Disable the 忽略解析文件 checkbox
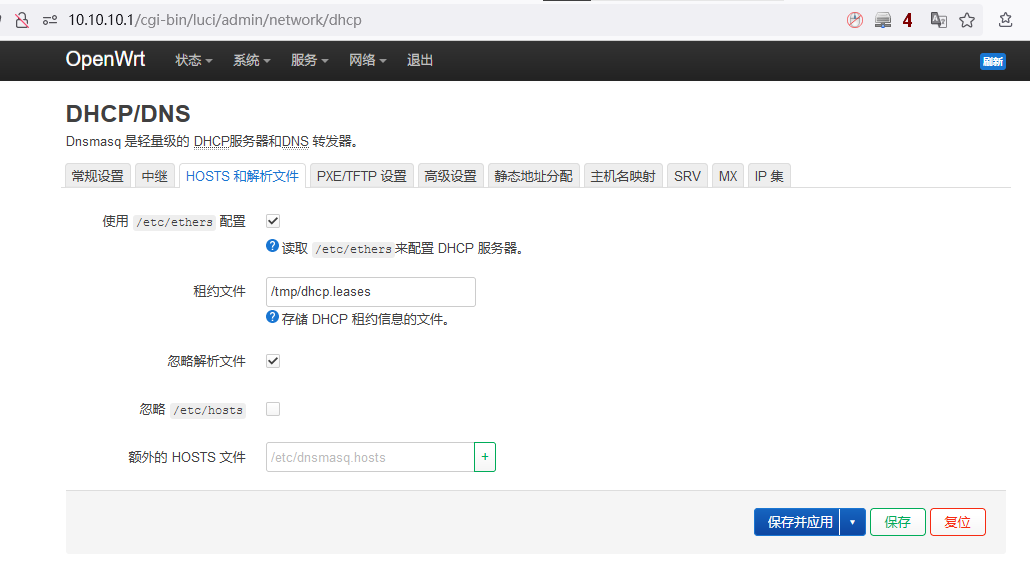 272,361
